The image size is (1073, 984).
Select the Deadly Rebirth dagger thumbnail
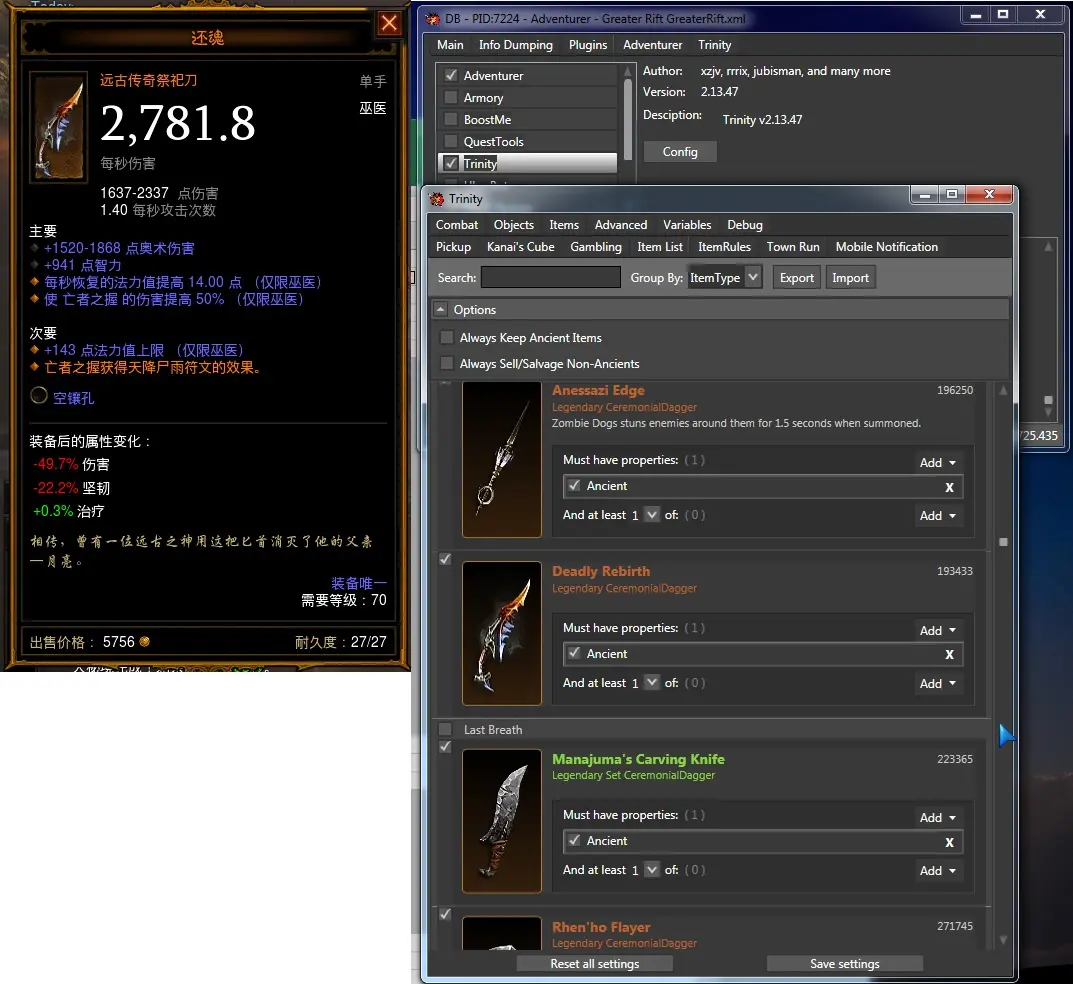tap(502, 633)
